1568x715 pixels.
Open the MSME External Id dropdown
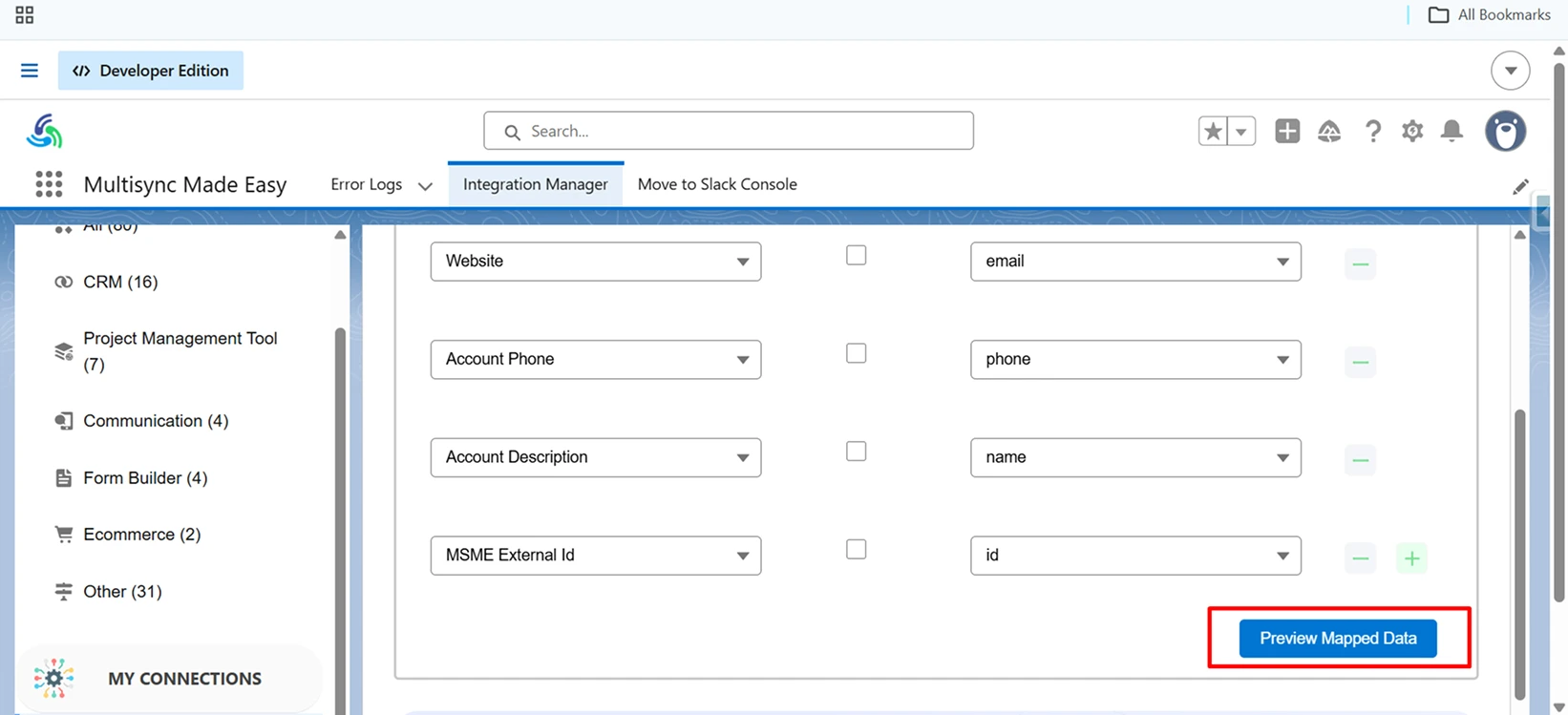[596, 556]
